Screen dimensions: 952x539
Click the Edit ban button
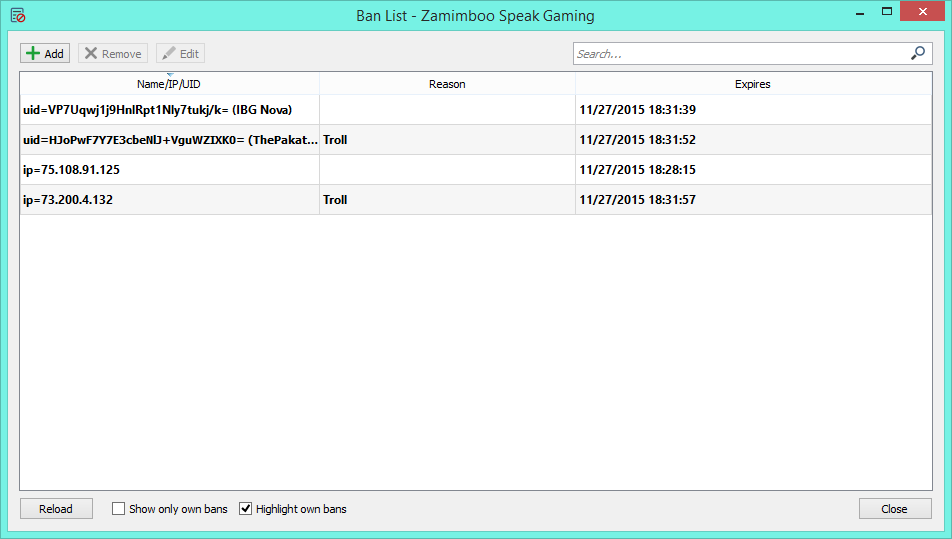point(180,53)
